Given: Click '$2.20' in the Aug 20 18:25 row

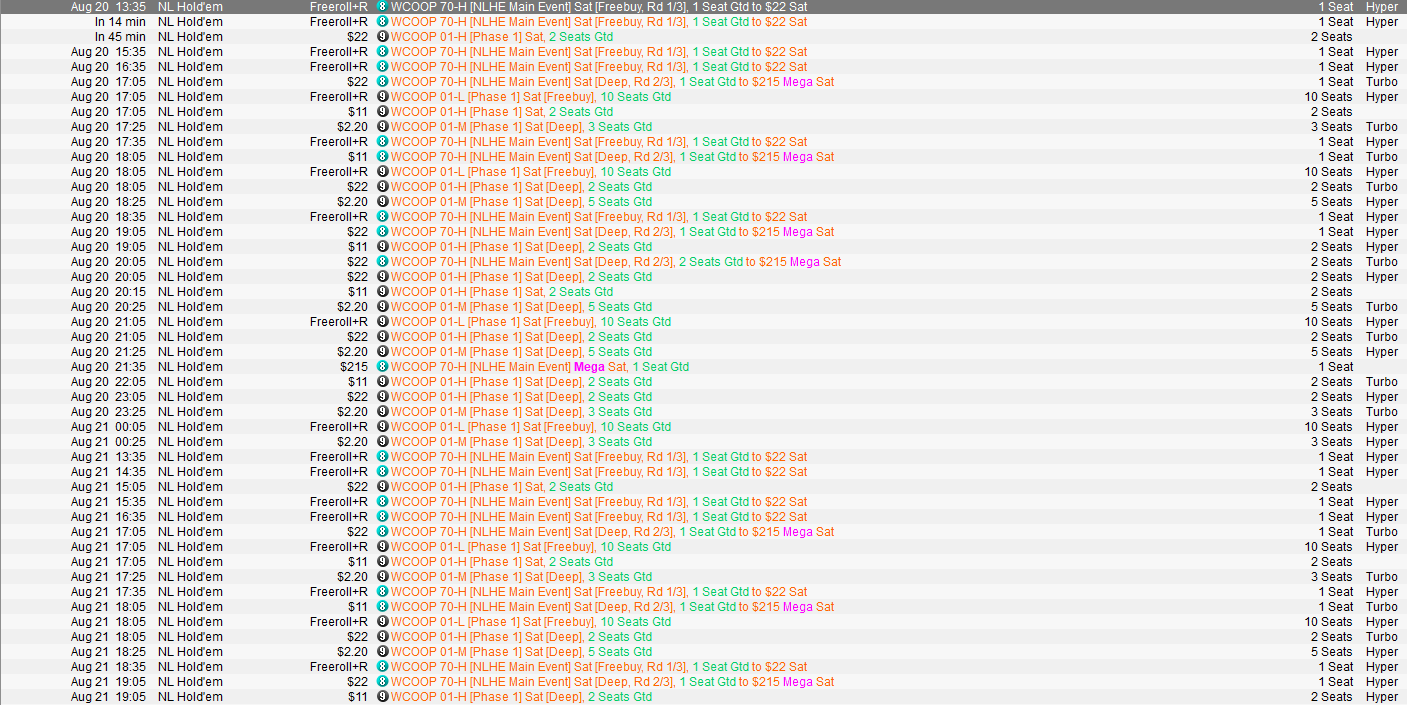Looking at the screenshot, I should tap(352, 201).
